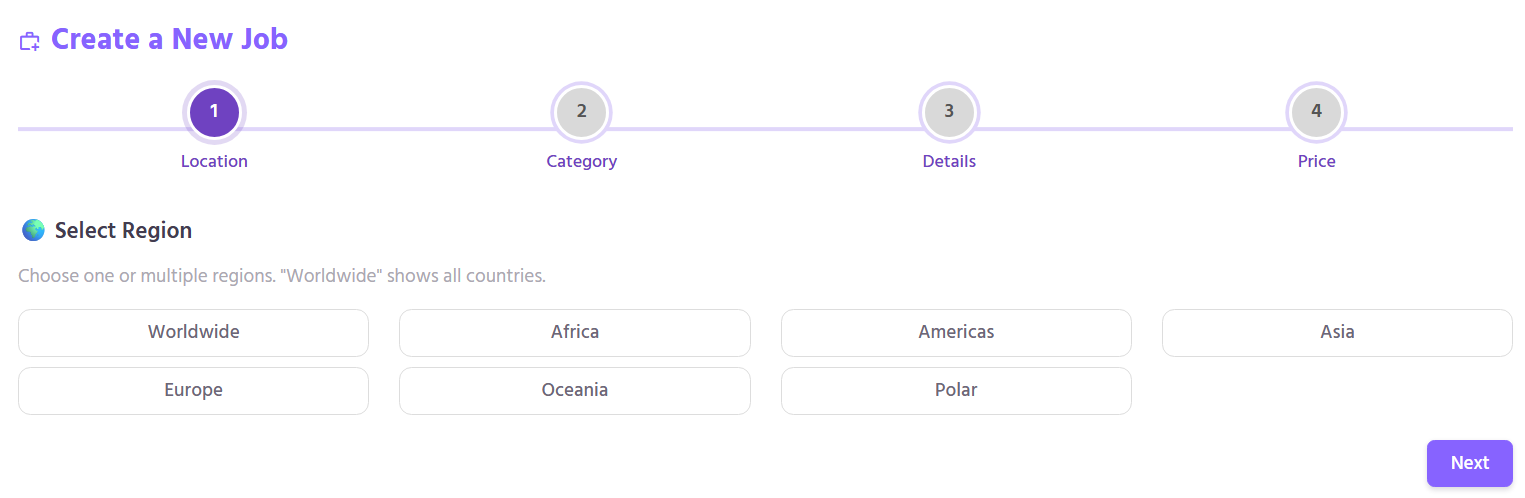Pick the Europe region option

pyautogui.click(x=193, y=390)
